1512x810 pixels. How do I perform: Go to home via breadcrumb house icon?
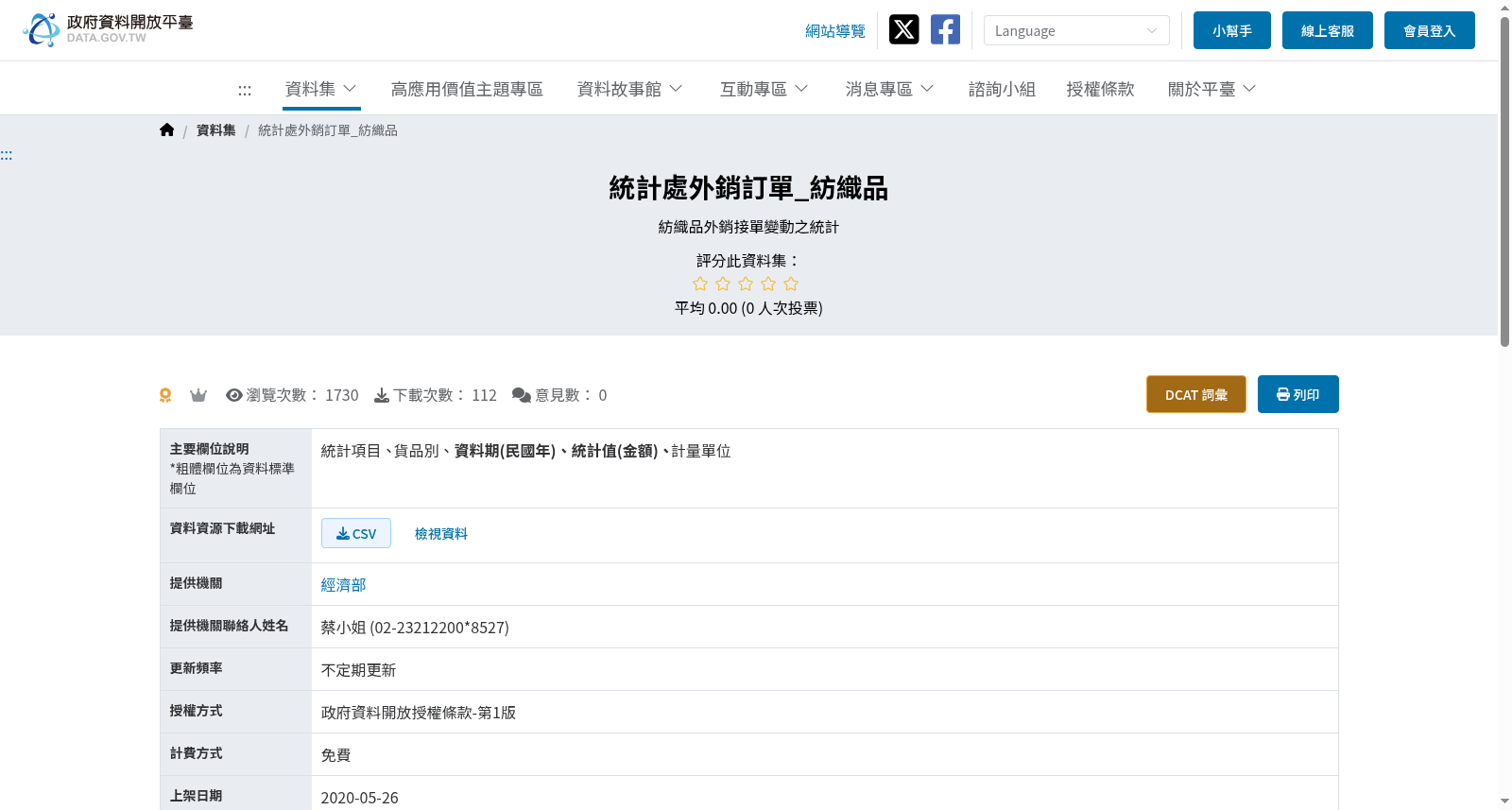tap(167, 130)
